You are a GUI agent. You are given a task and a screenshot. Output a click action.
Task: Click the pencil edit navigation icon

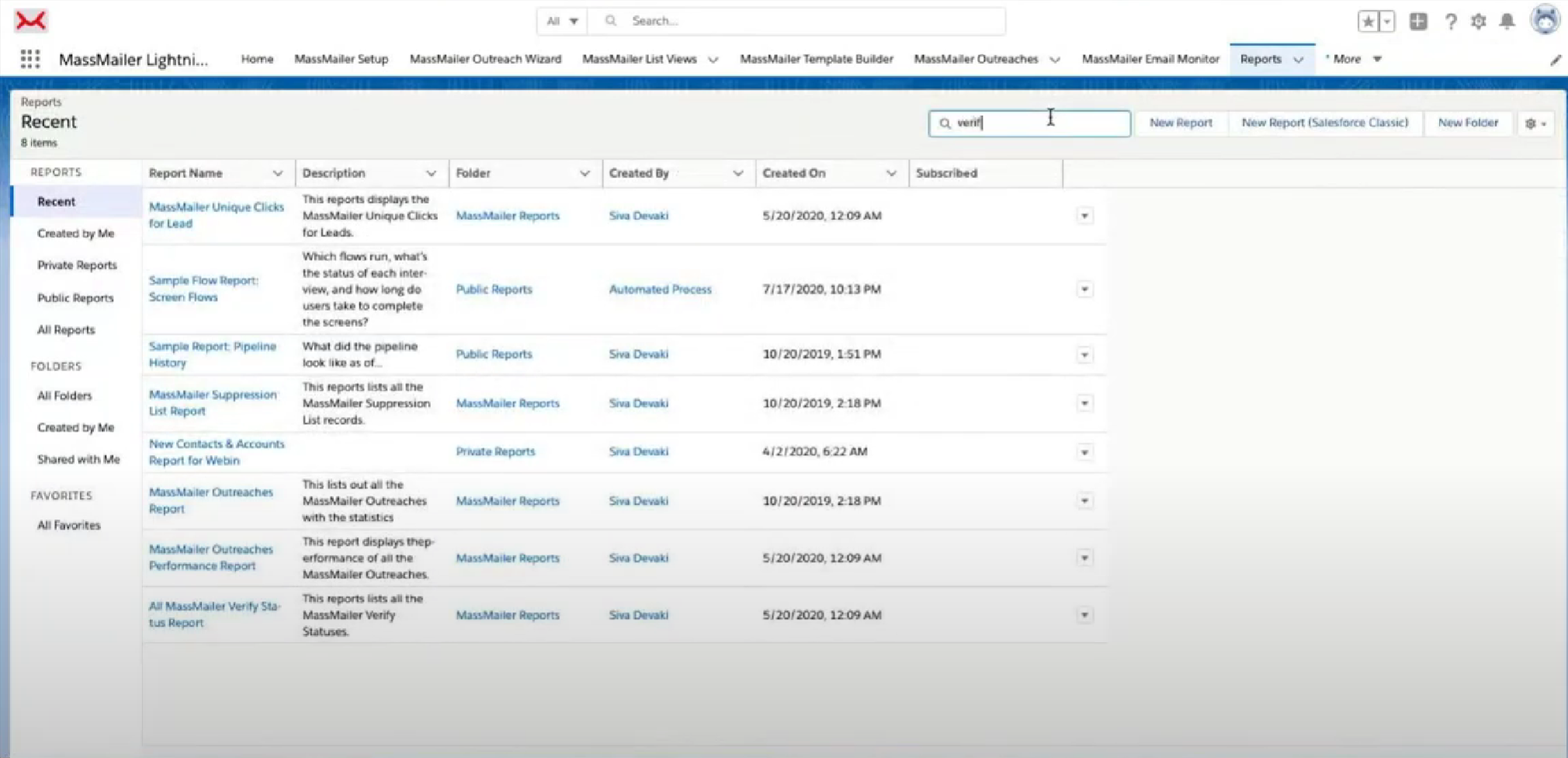click(1555, 60)
